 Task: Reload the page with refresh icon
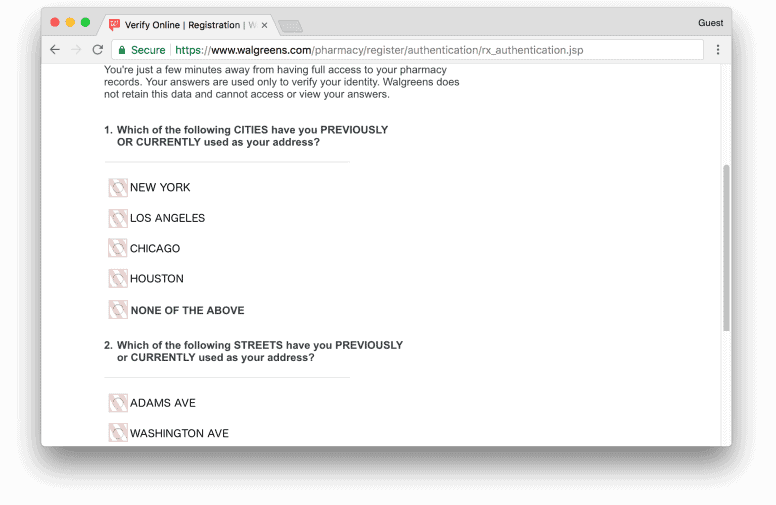click(98, 50)
